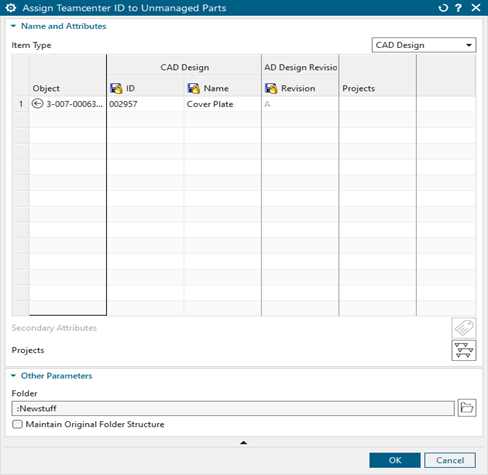Click the lock icon beside ID column
This screenshot has width=488, height=475.
coord(116,88)
